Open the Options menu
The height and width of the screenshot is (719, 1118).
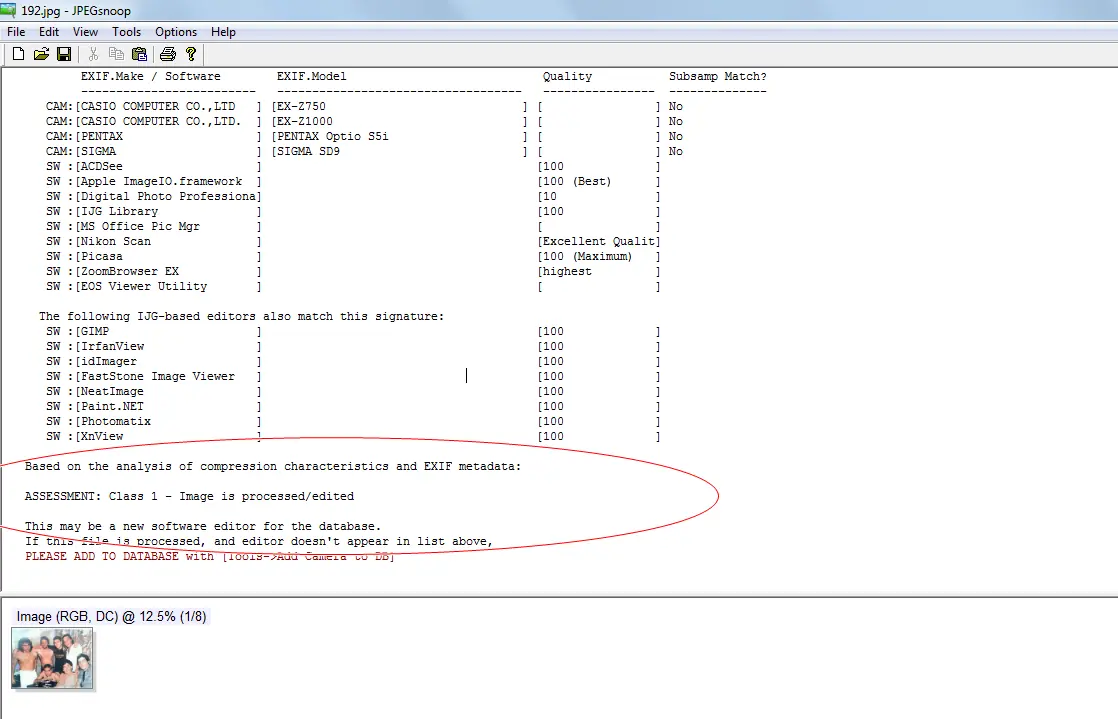point(176,32)
